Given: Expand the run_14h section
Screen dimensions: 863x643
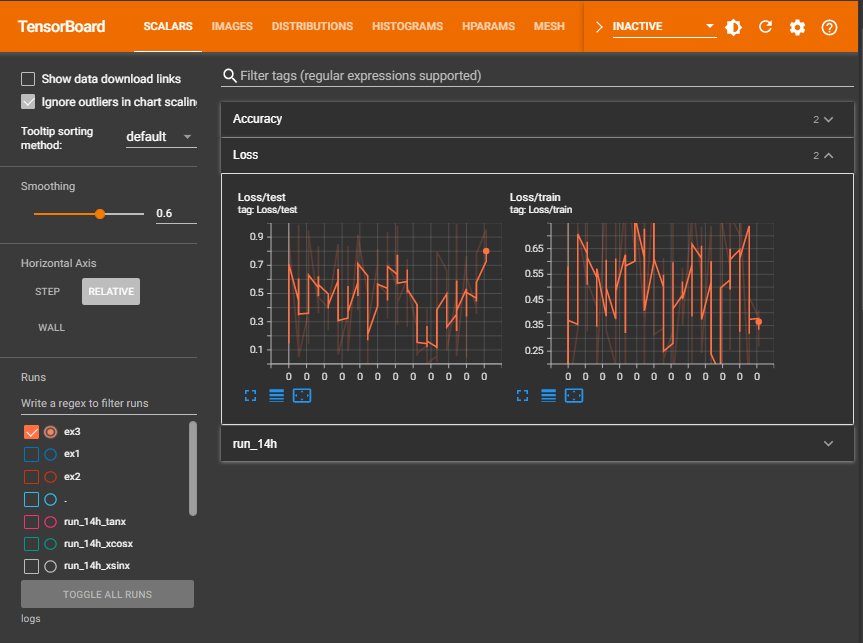Looking at the screenshot, I should pos(537,444).
